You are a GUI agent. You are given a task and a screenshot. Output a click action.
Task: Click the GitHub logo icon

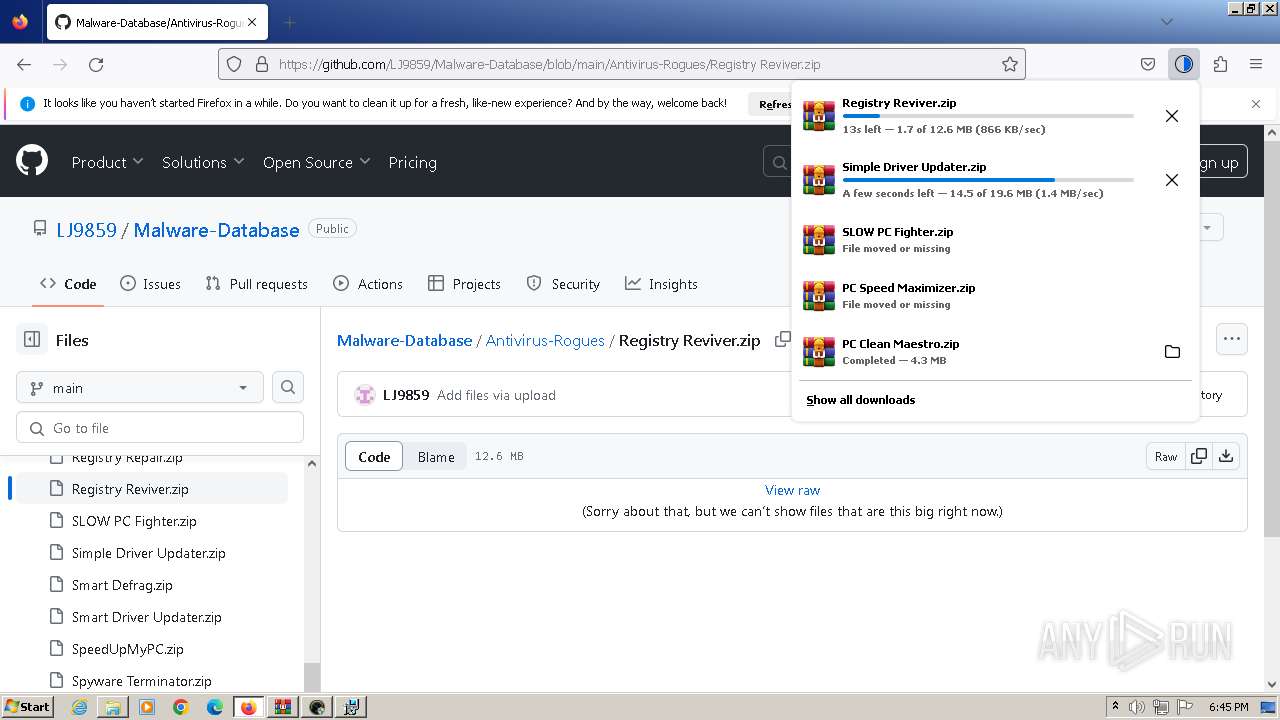[x=32, y=161]
